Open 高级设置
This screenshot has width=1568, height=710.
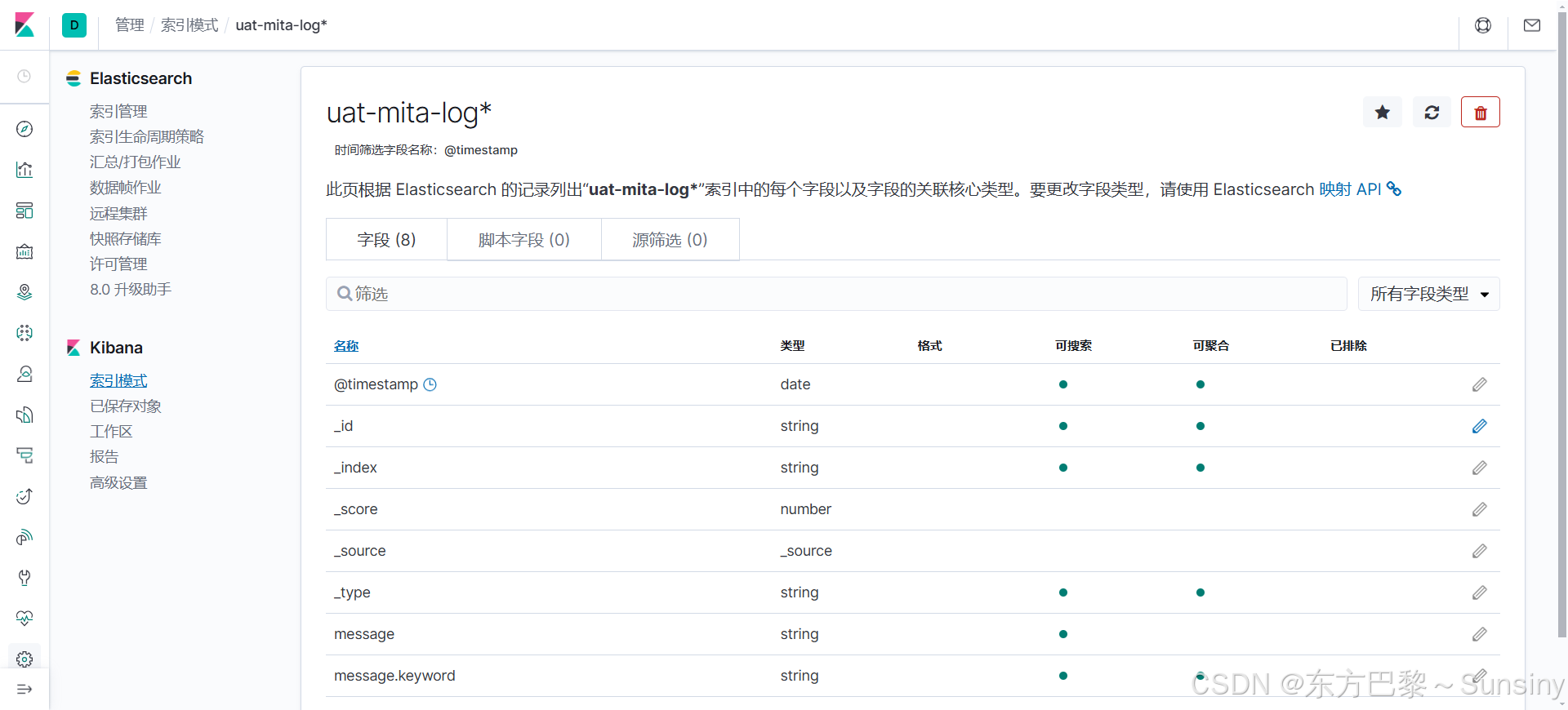click(118, 482)
